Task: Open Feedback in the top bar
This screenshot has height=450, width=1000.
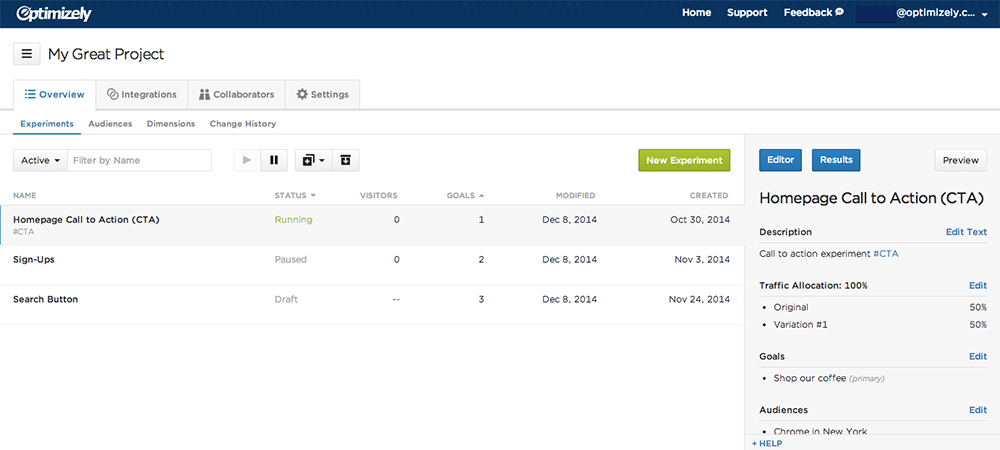Action: pos(813,13)
